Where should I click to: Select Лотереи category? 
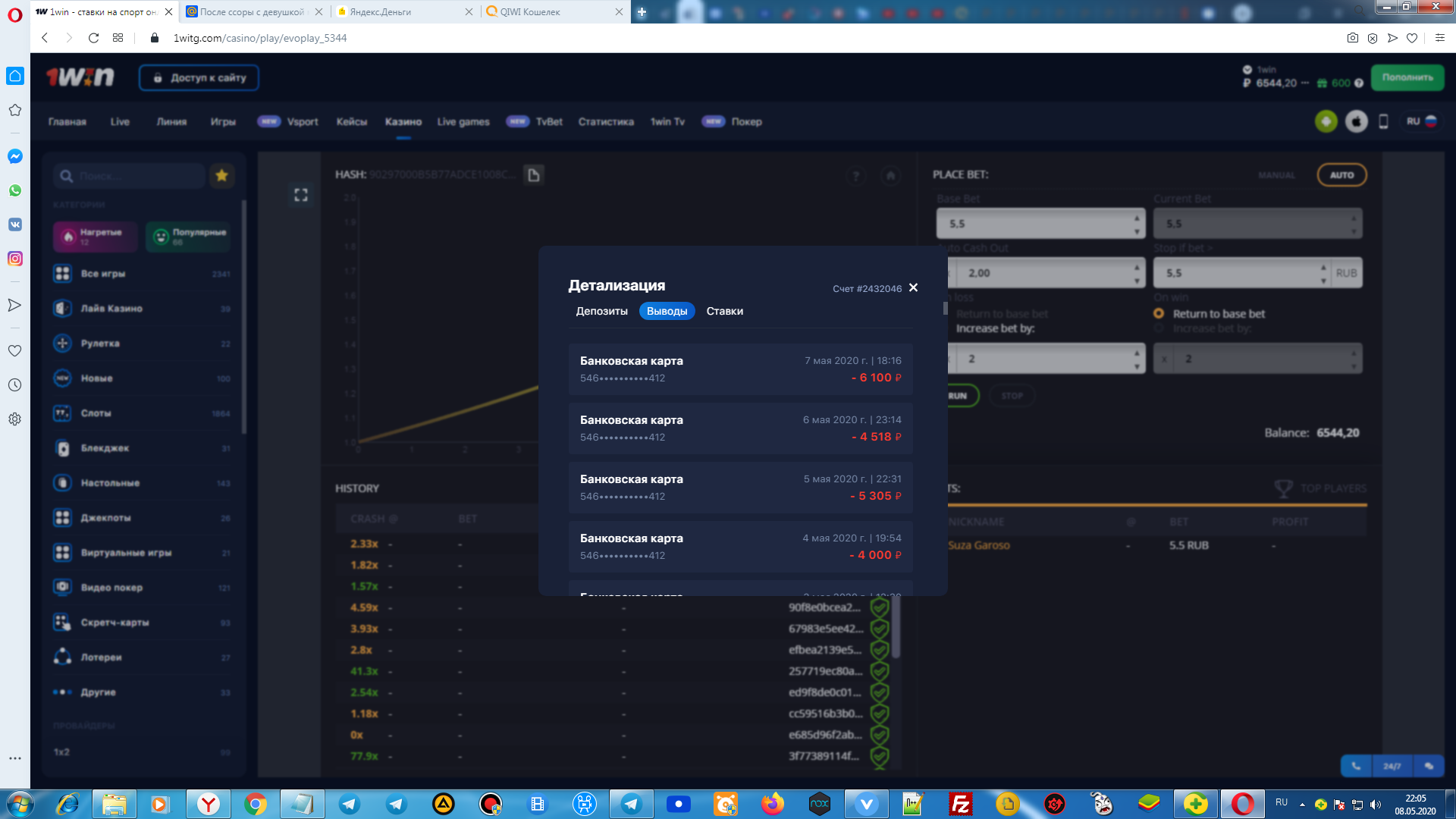coord(142,657)
